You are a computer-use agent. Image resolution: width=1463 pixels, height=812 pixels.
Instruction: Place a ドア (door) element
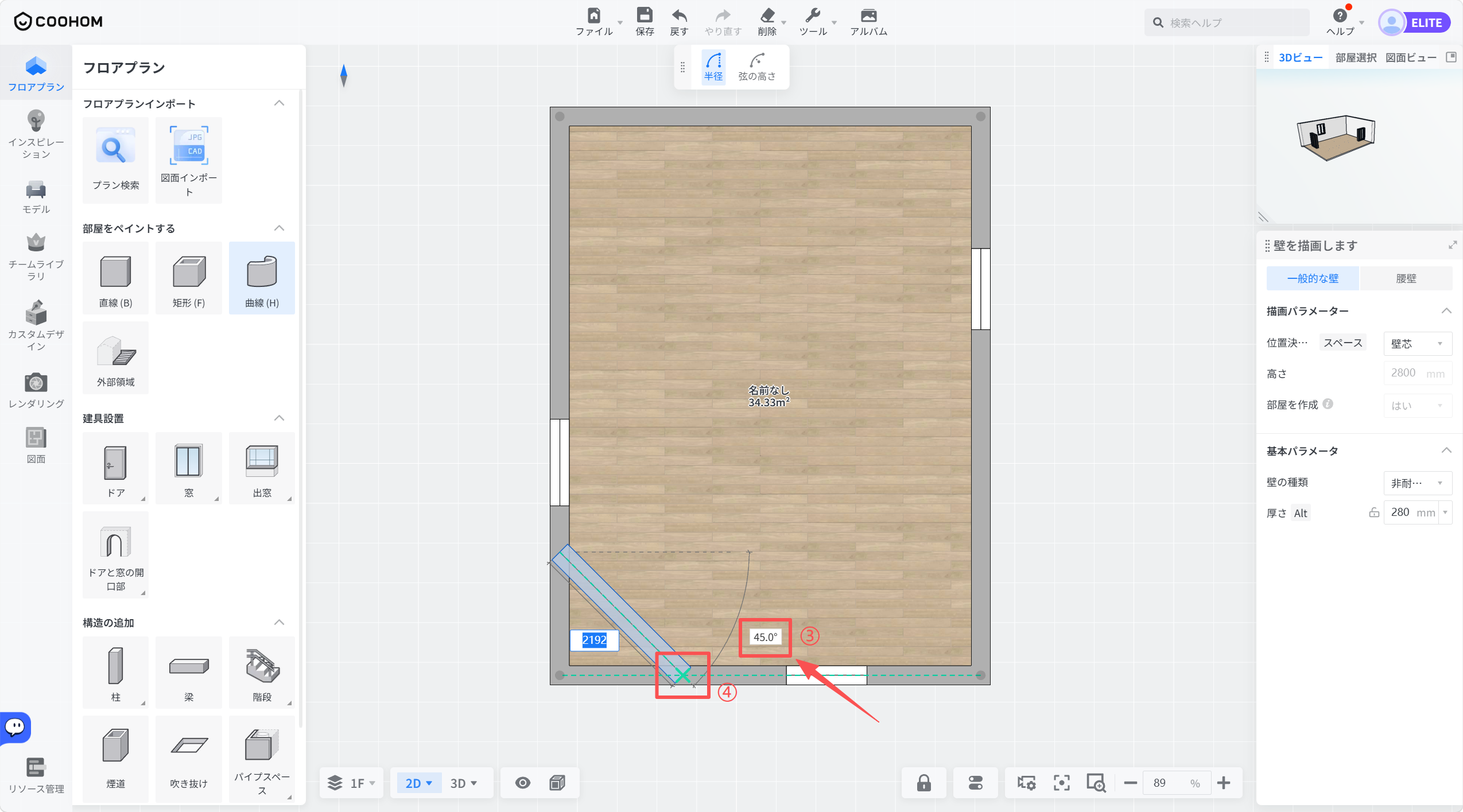click(115, 468)
